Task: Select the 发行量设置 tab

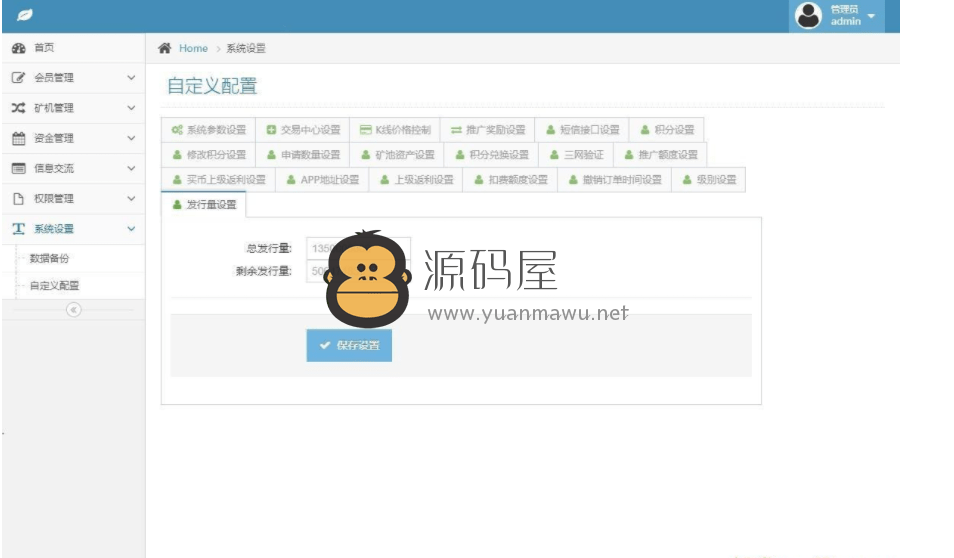Action: 204,204
